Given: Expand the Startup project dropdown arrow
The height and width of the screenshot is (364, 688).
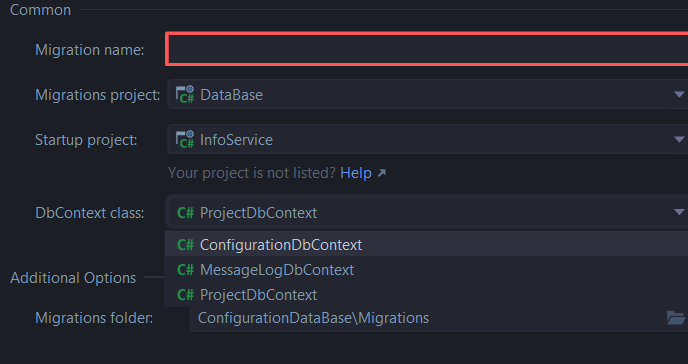Looking at the screenshot, I should click(679, 139).
